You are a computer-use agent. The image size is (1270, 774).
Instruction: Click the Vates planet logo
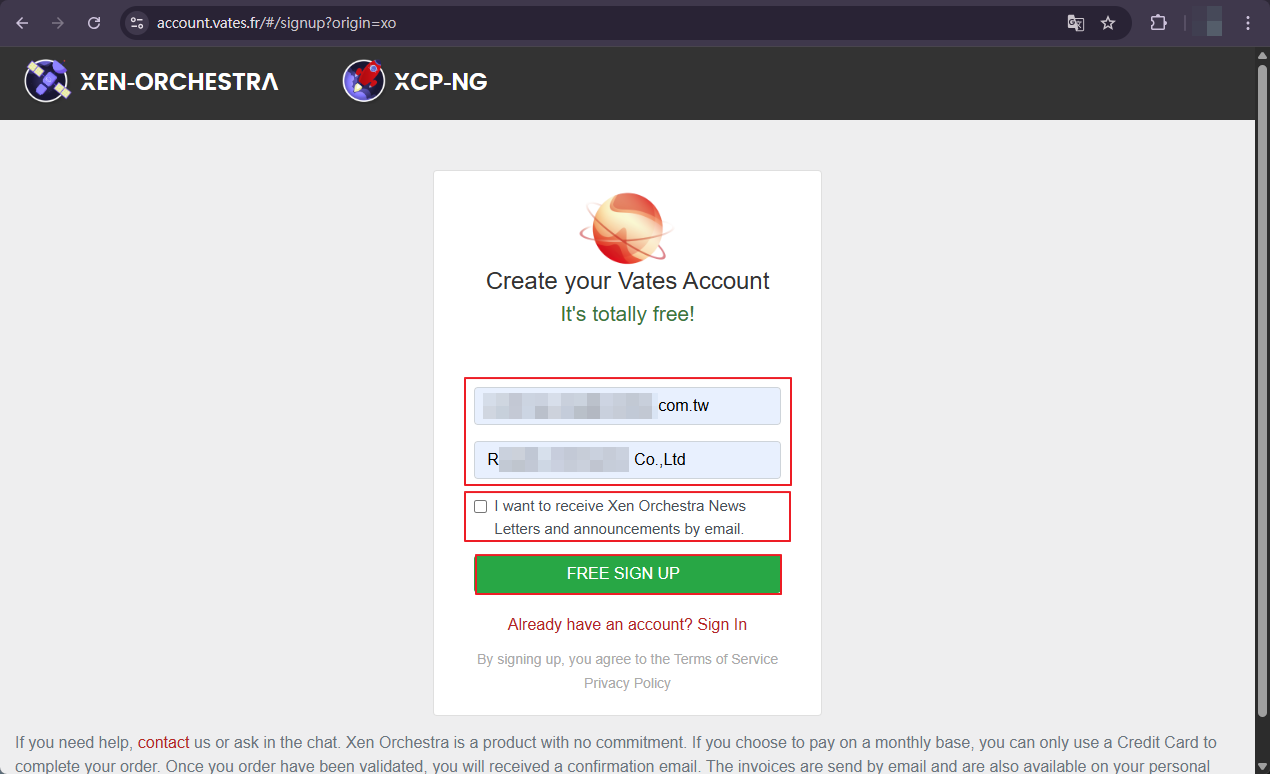[627, 228]
